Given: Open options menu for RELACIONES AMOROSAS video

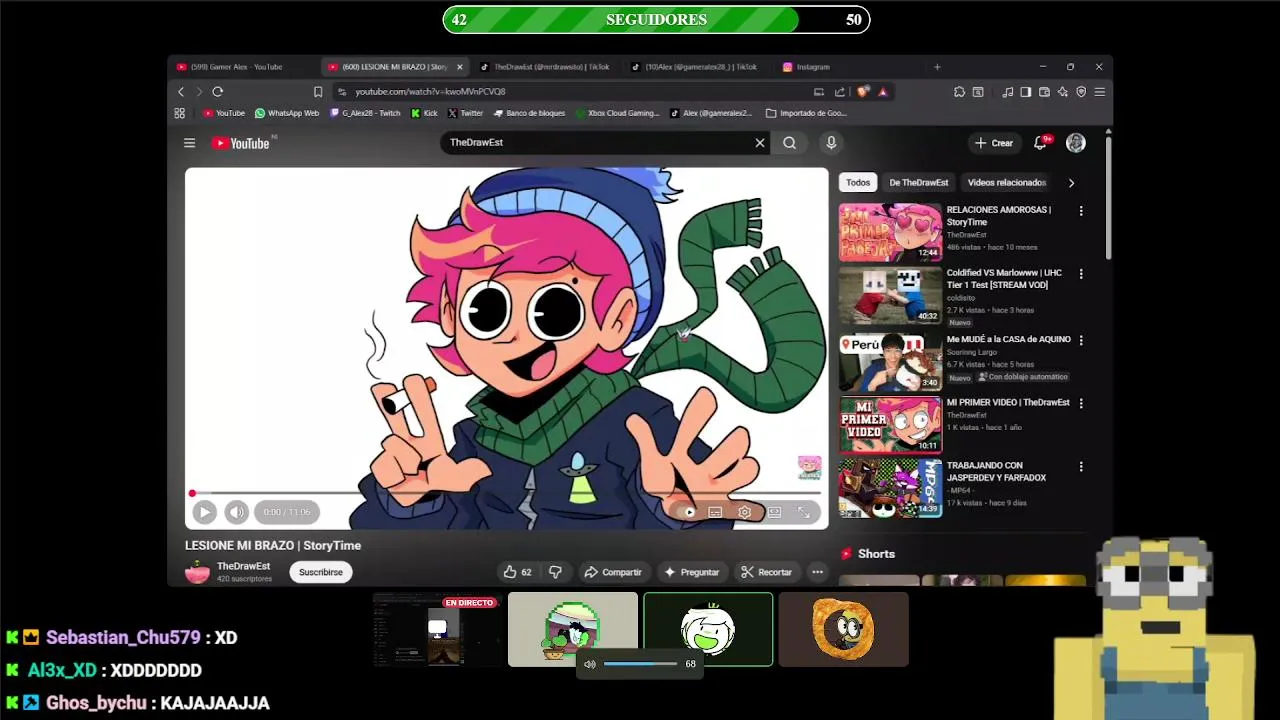Looking at the screenshot, I should (x=1081, y=211).
